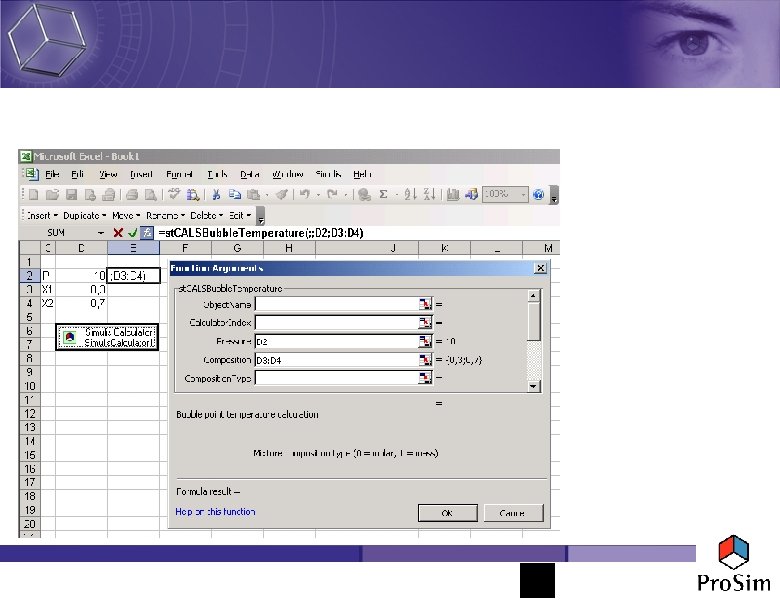Click the range selector icon for ObjectName
Image resolution: width=780 pixels, height=600 pixels.
[425, 304]
